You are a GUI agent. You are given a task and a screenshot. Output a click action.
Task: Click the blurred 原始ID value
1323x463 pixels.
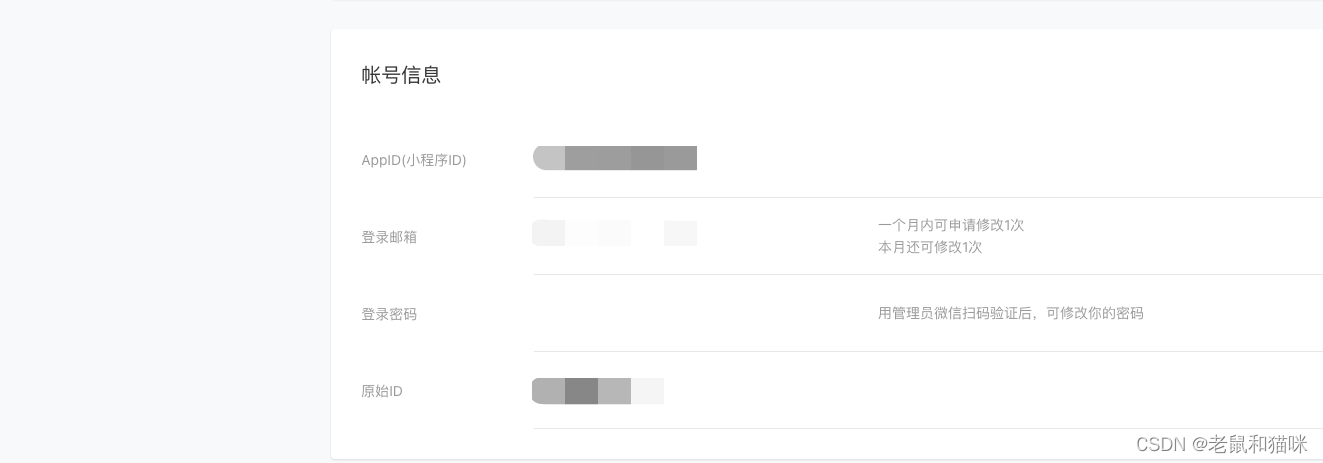(x=598, y=391)
